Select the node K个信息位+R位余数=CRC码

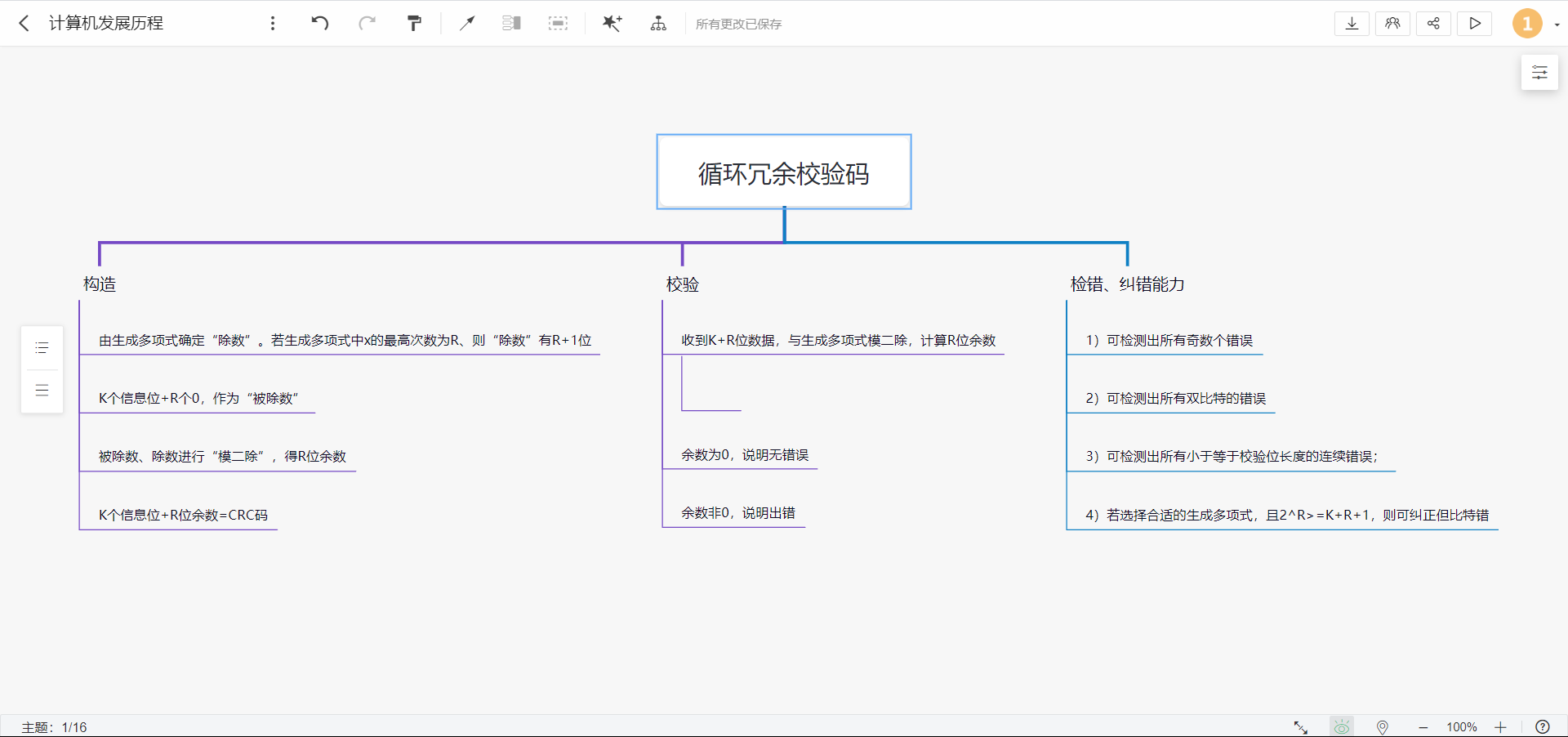pyautogui.click(x=183, y=516)
